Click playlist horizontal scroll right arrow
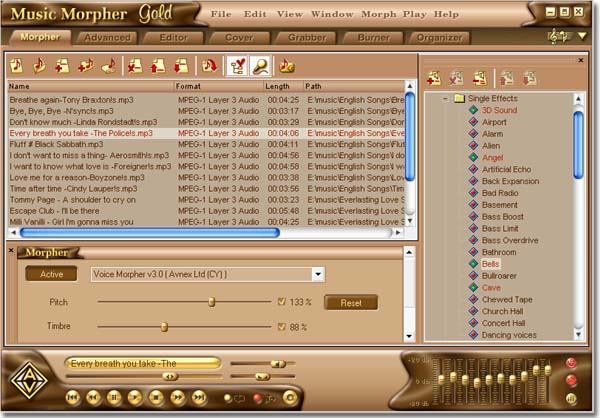The height and width of the screenshot is (418, 600). click(x=398, y=232)
